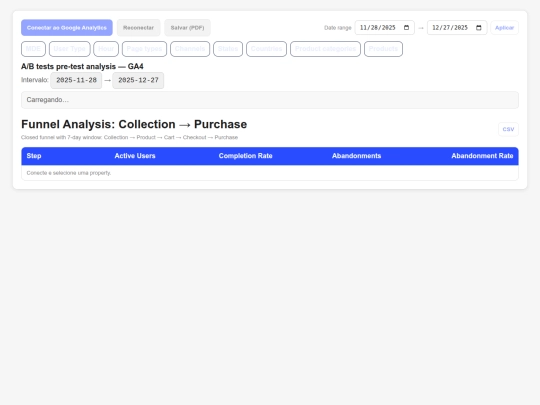
Task: Click the Completion Rate column header
Action: 246,156
